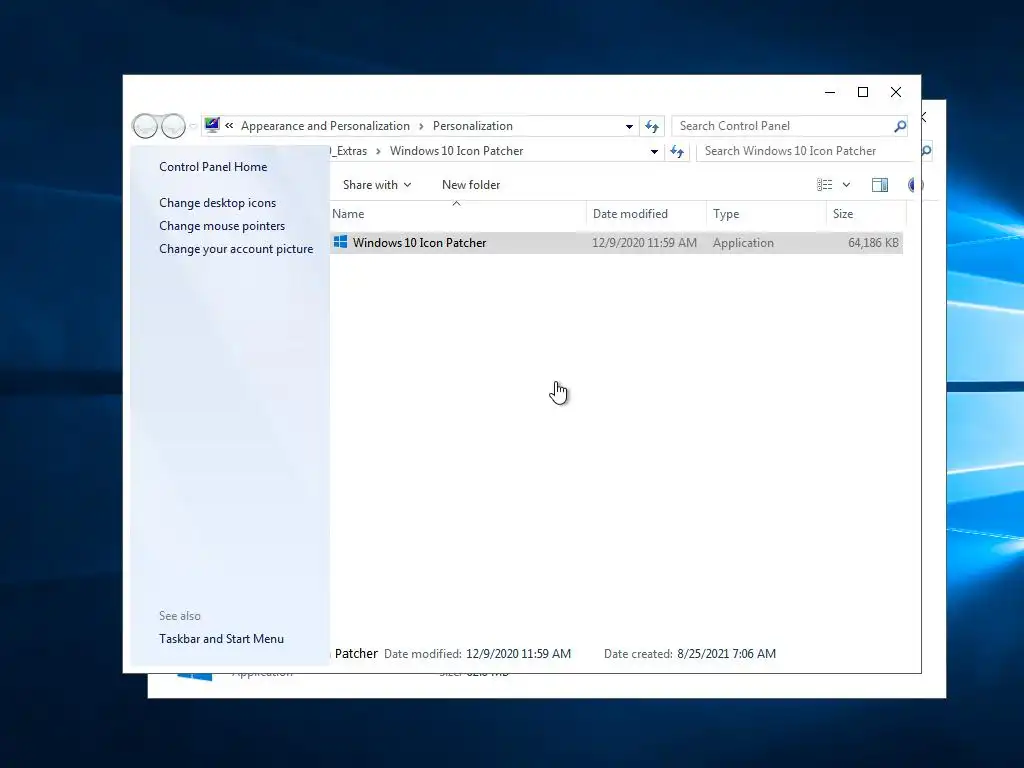Click Date modified value in details pane

[x=519, y=654]
